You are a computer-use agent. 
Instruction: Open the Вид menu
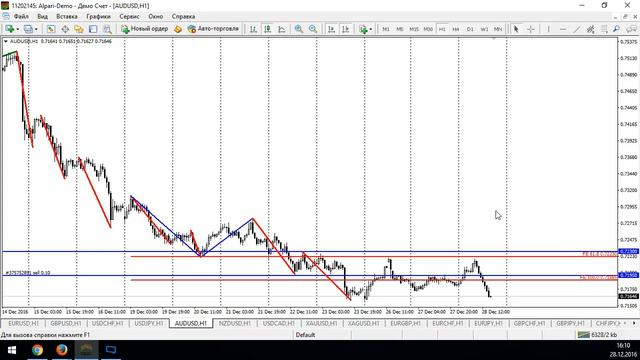coord(42,16)
